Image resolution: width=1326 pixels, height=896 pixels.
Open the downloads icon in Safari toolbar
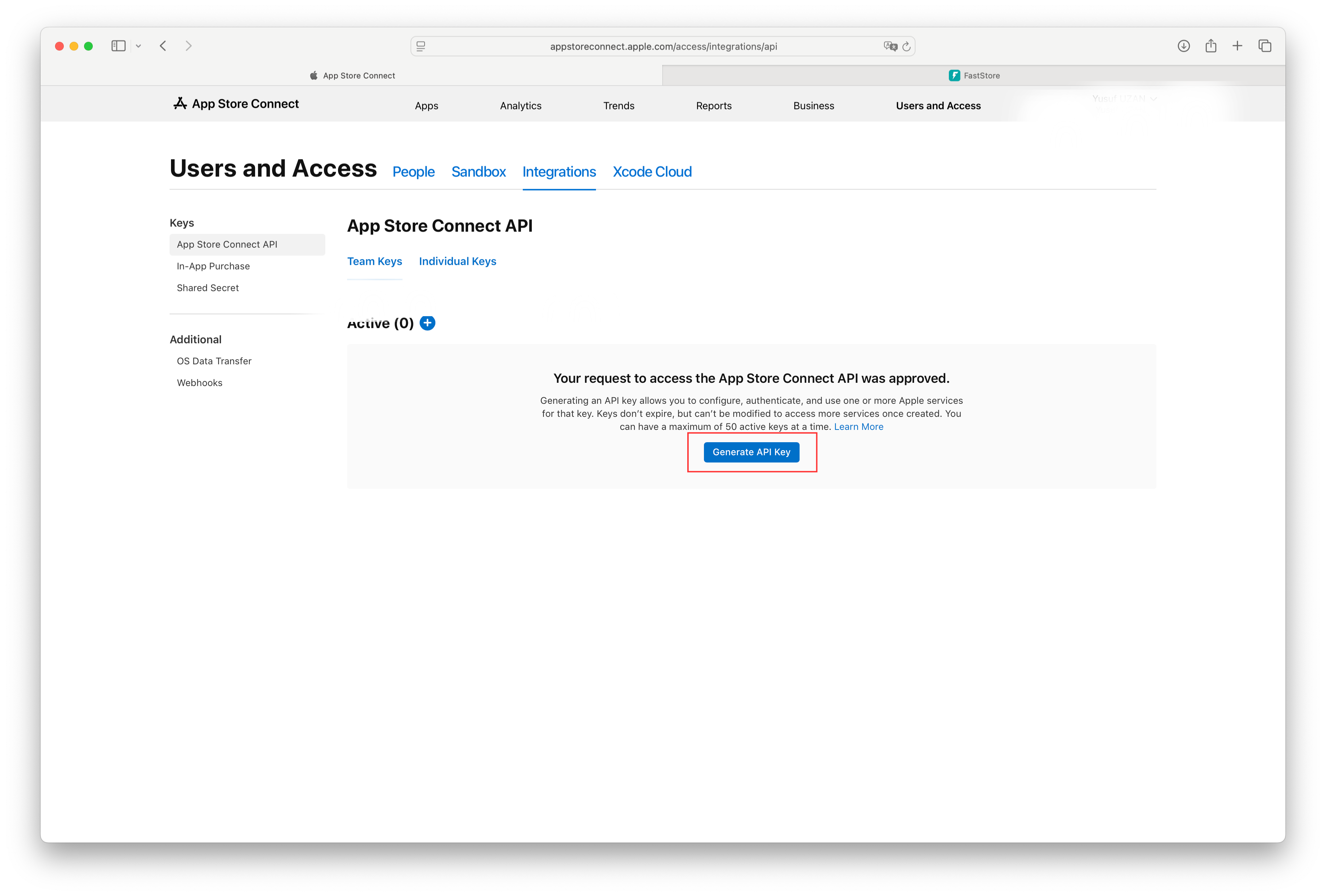(1184, 46)
